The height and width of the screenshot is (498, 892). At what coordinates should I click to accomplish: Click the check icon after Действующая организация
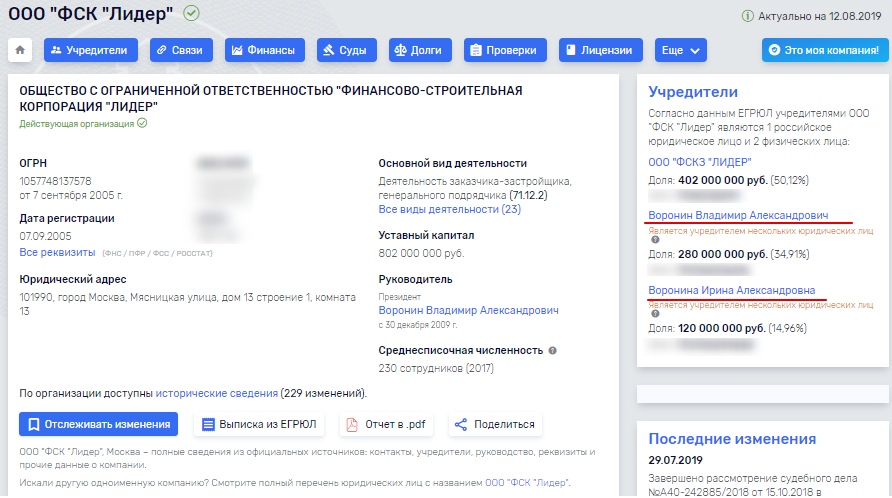(x=142, y=123)
